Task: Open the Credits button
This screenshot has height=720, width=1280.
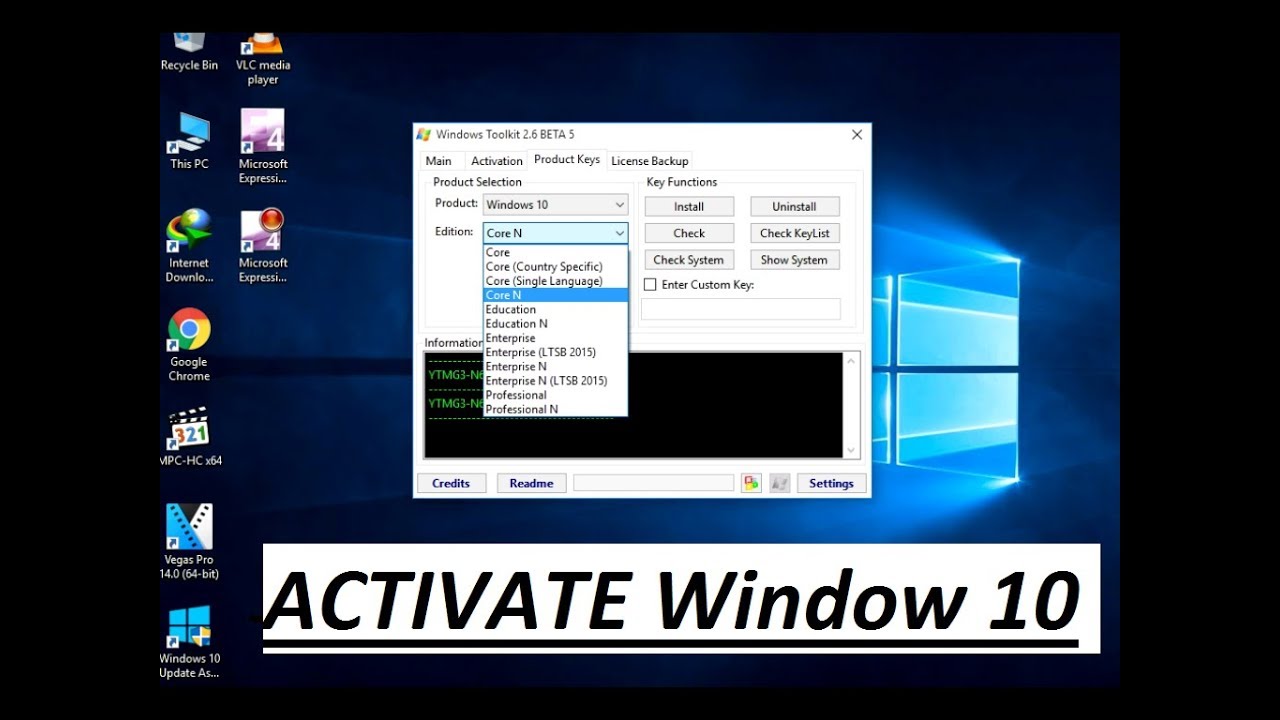Action: [x=451, y=483]
